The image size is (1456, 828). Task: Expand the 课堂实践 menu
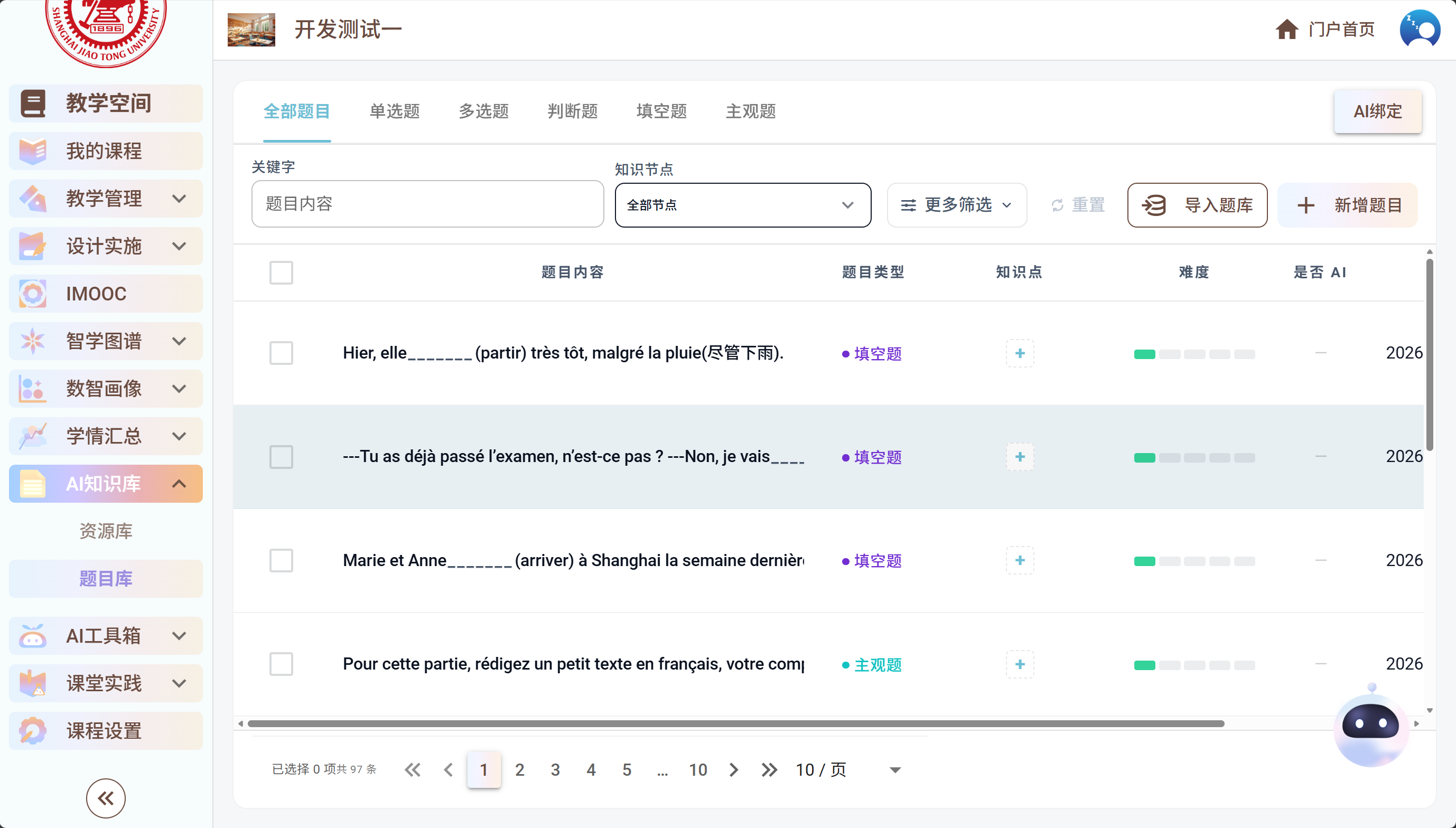click(179, 683)
